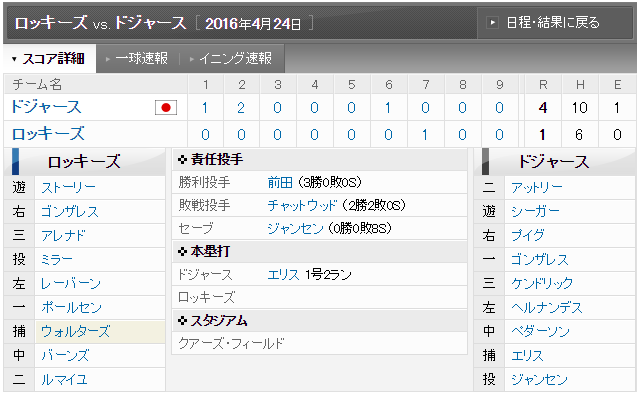The width and height of the screenshot is (640, 400).
Task: Open Rockies second baseman ルマイユ link
Action: [x=64, y=380]
